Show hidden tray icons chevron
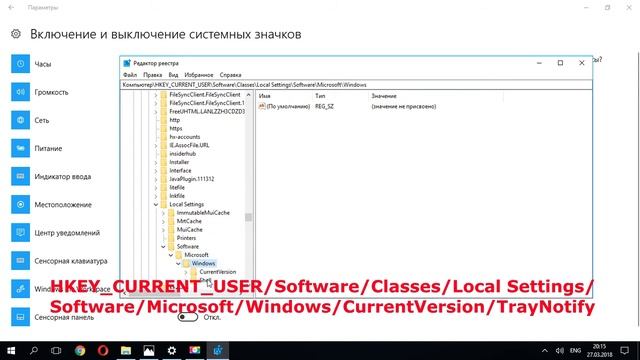 click(544, 351)
